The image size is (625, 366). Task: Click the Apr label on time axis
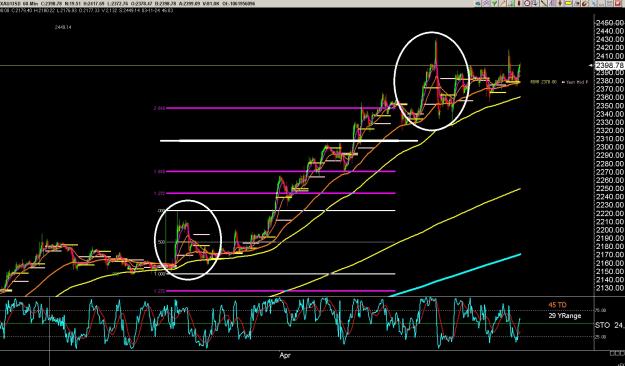[x=285, y=355]
